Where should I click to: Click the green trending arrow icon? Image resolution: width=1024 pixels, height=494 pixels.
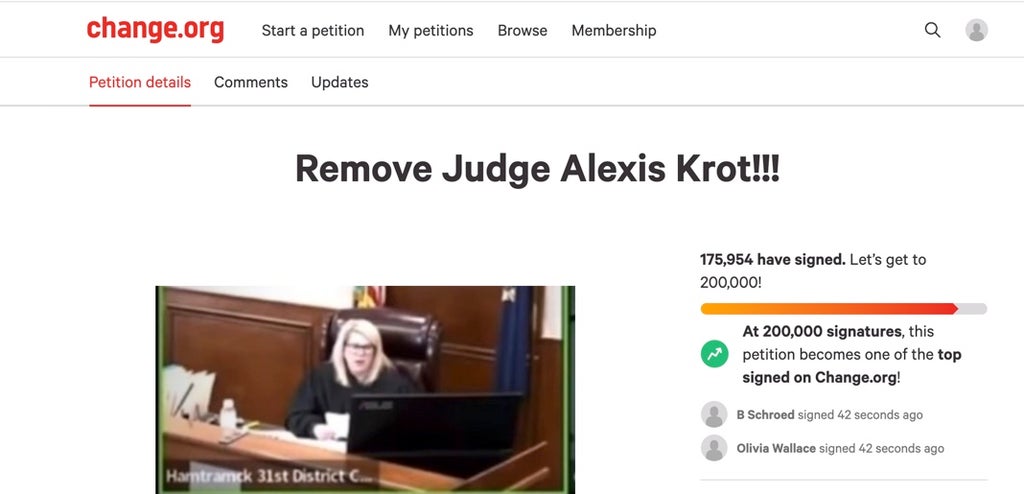point(714,354)
